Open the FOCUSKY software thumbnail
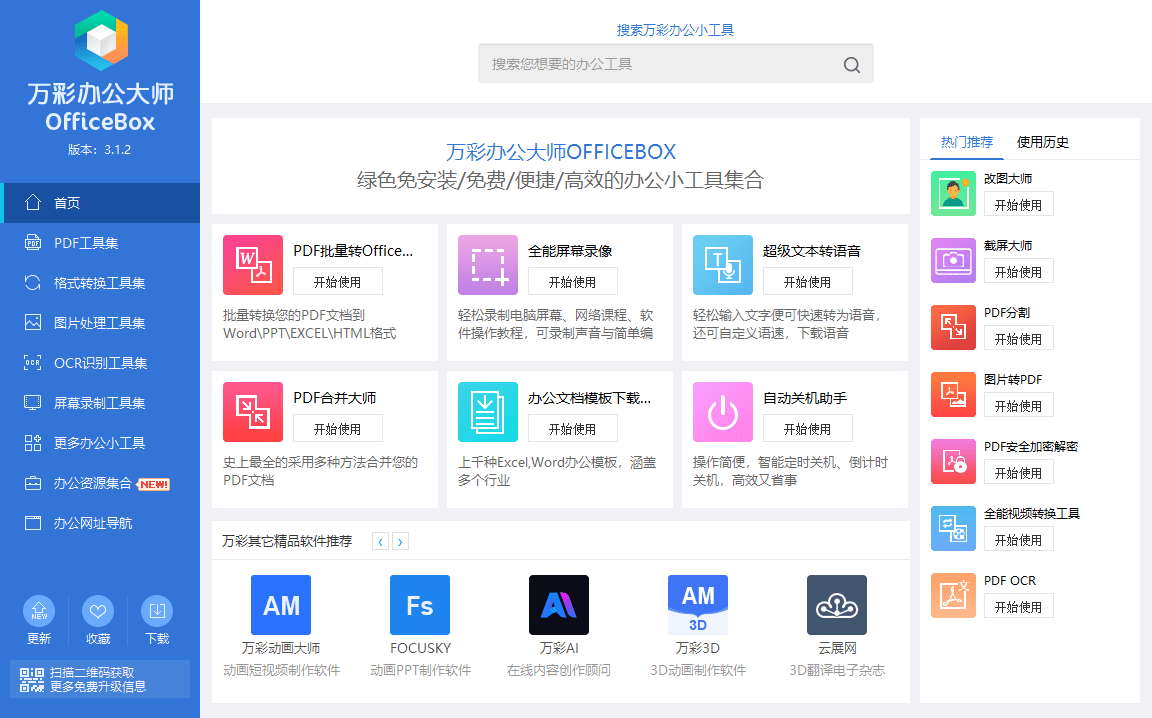The height and width of the screenshot is (718, 1152). (x=420, y=605)
